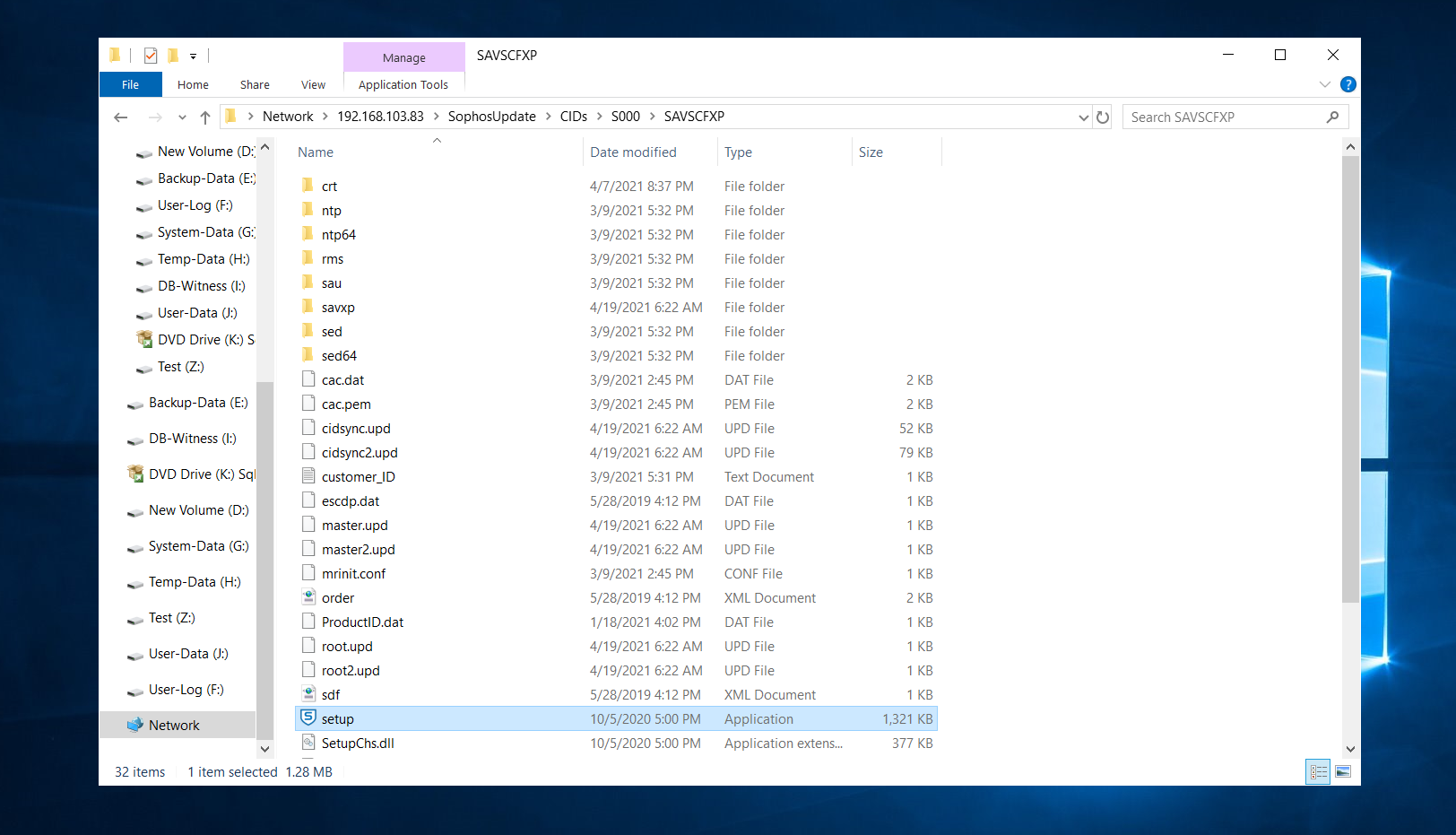Click 192.168.103.83 in the address path
This screenshot has height=835, width=1456.
tap(380, 117)
